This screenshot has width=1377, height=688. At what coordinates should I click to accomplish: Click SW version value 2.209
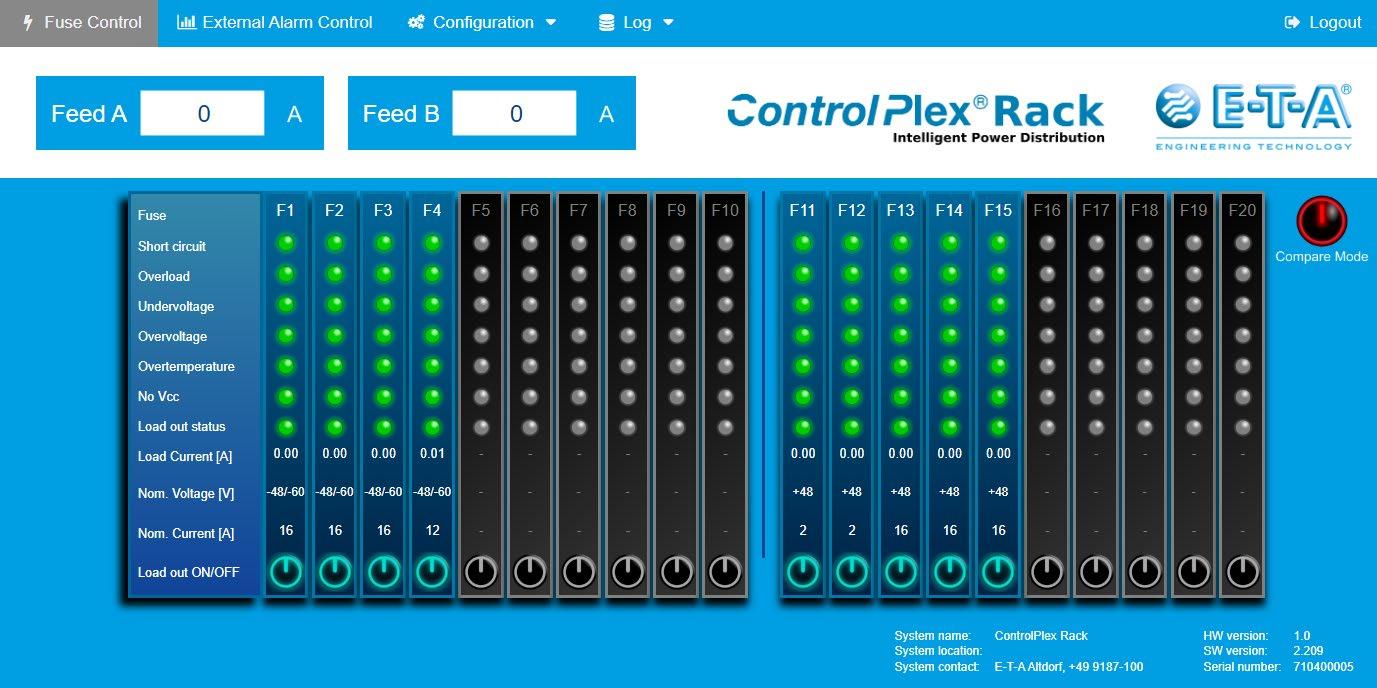click(1308, 651)
